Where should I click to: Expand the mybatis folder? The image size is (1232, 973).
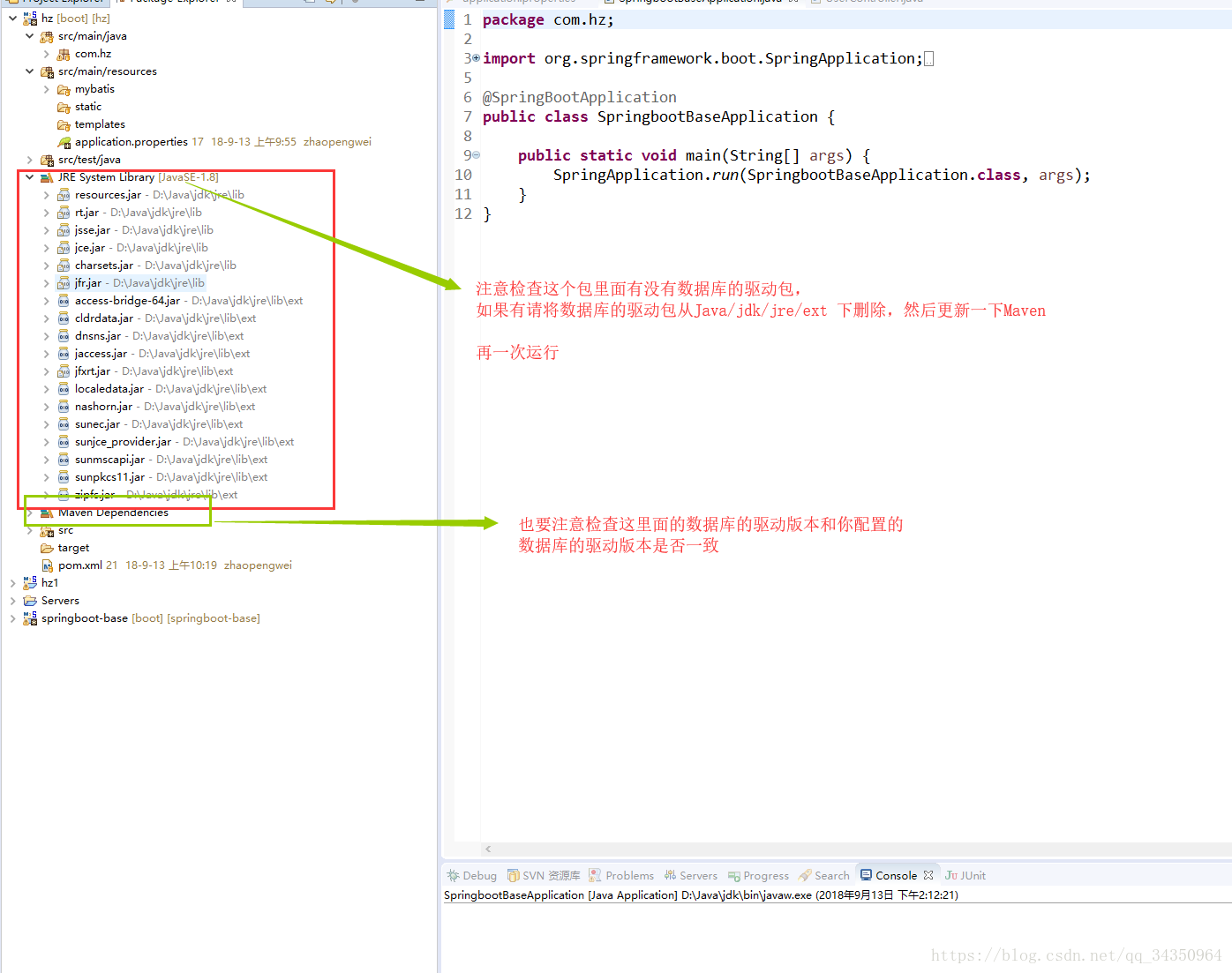(x=47, y=89)
